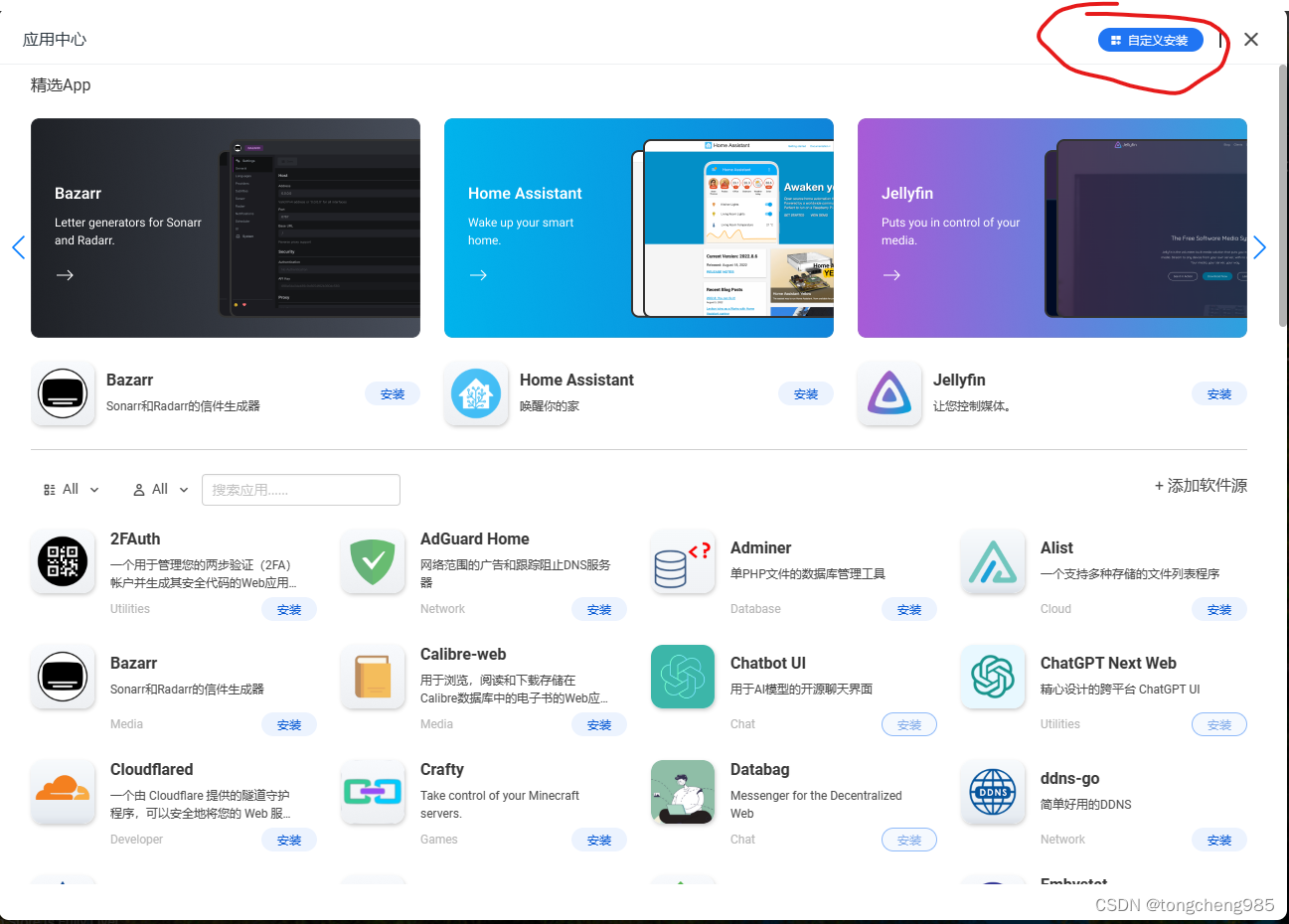Install Crafty

pyautogui.click(x=599, y=841)
